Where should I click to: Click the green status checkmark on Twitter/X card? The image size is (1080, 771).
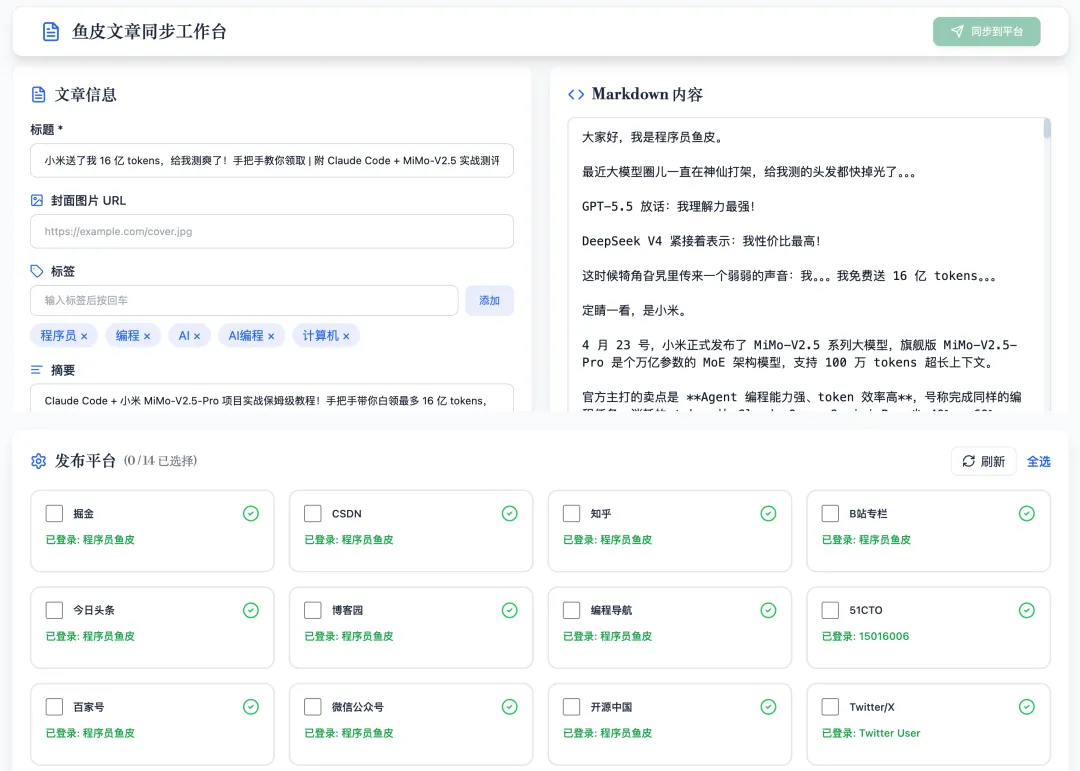coord(1026,706)
